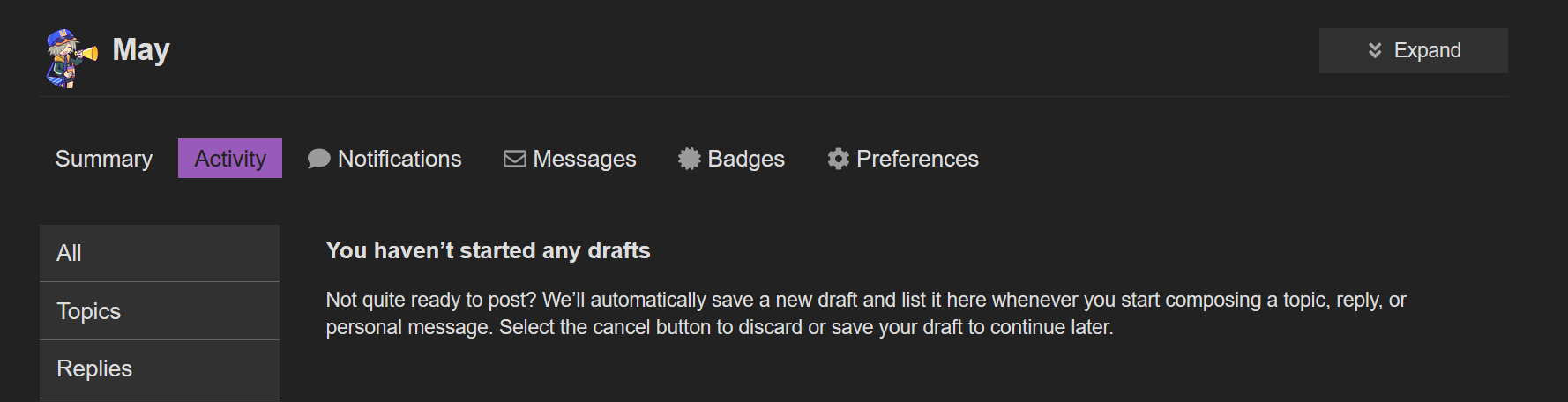Click the Notifications speech bubble icon
This screenshot has height=402, width=1568.
(318, 159)
